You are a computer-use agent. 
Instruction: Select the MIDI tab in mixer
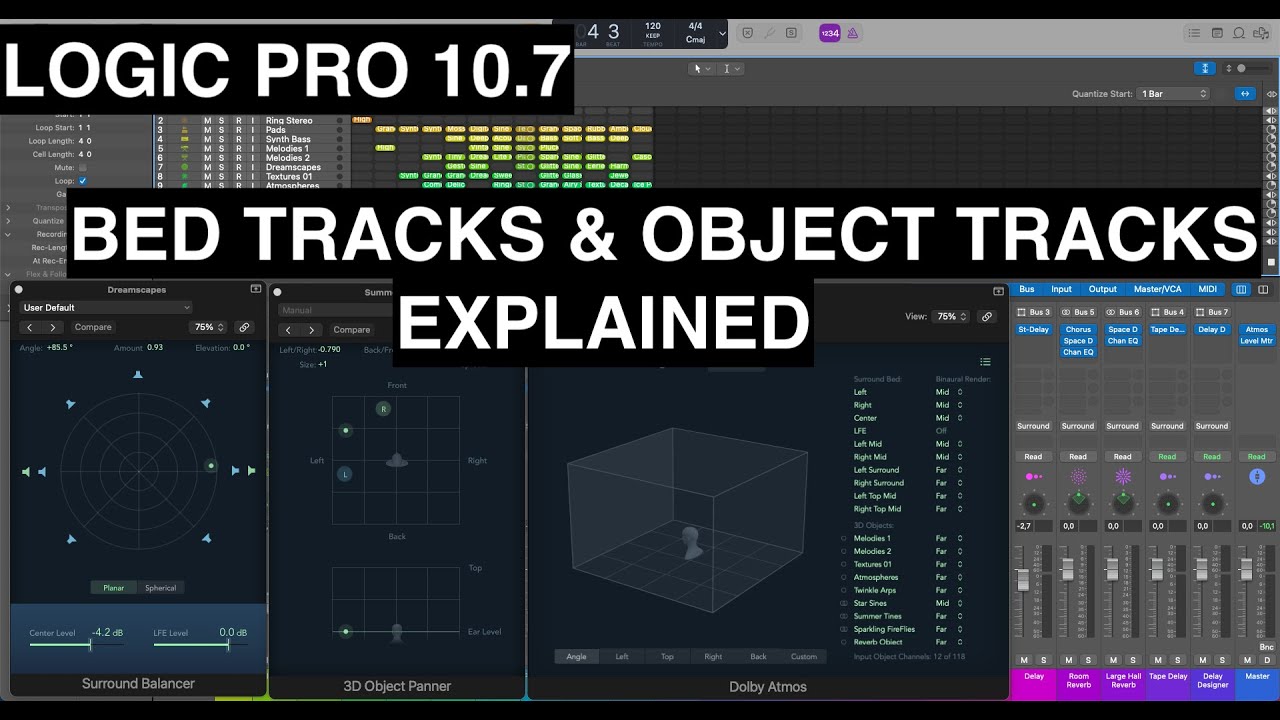pyautogui.click(x=1208, y=289)
